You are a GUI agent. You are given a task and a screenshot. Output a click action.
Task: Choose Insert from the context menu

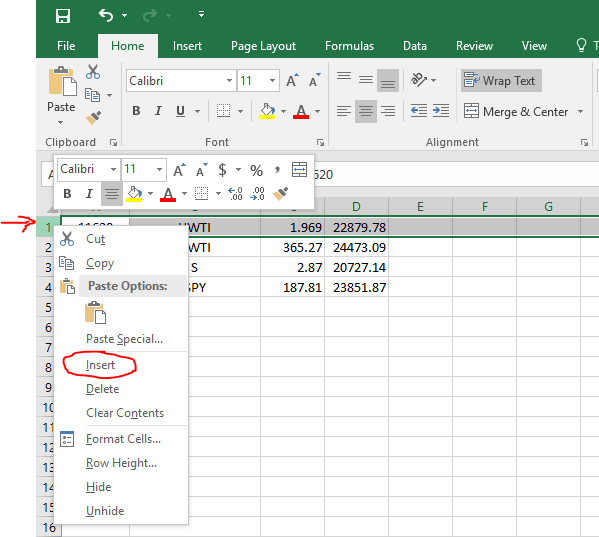100,365
